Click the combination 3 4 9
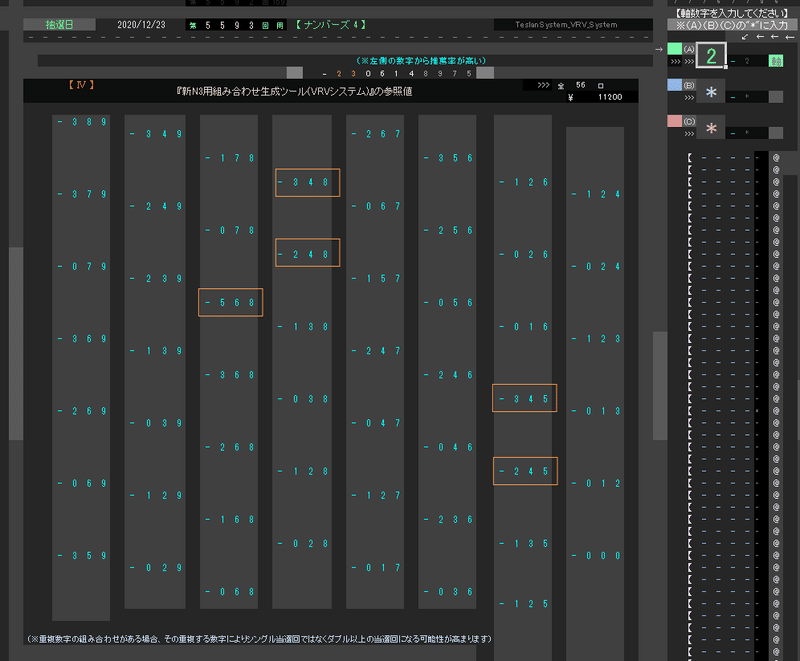 coord(156,134)
